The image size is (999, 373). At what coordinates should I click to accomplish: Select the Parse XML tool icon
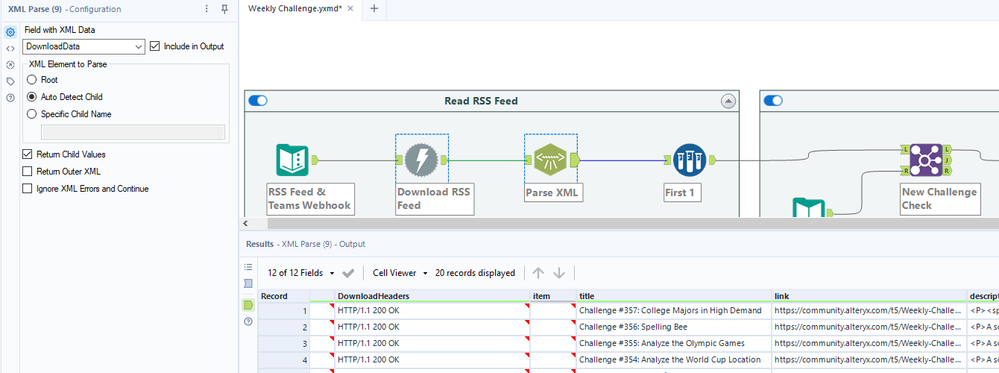click(550, 160)
